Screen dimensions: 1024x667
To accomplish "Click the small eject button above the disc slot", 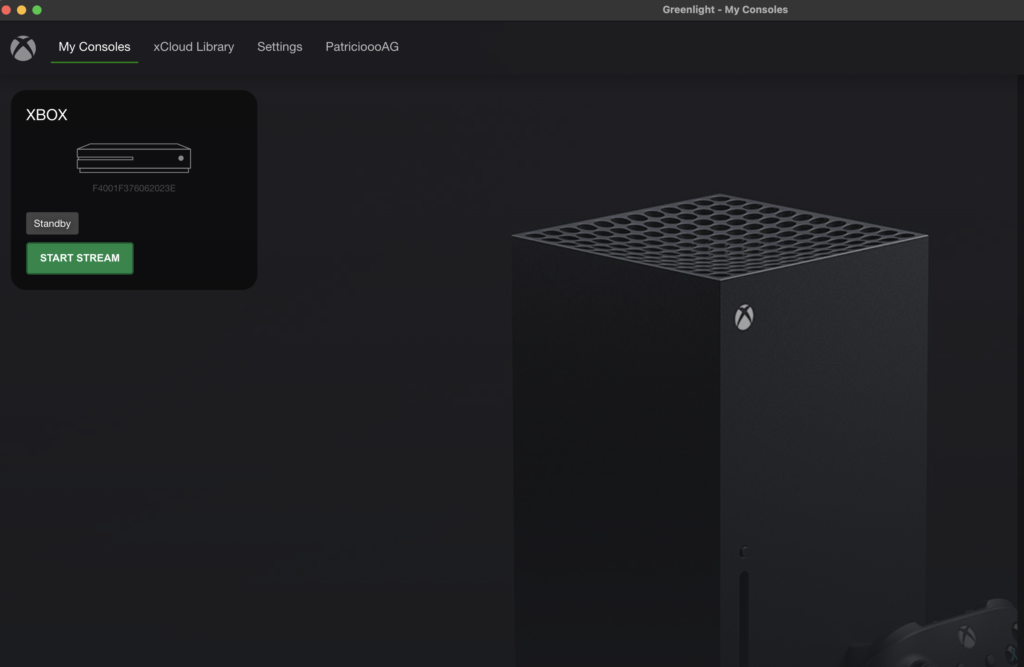I will (x=743, y=552).
